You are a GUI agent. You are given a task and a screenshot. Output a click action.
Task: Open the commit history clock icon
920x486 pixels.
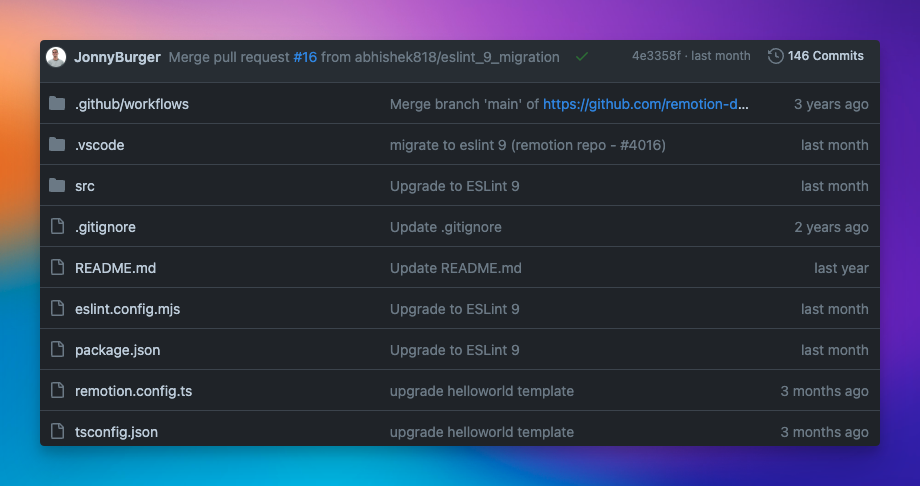(x=775, y=56)
